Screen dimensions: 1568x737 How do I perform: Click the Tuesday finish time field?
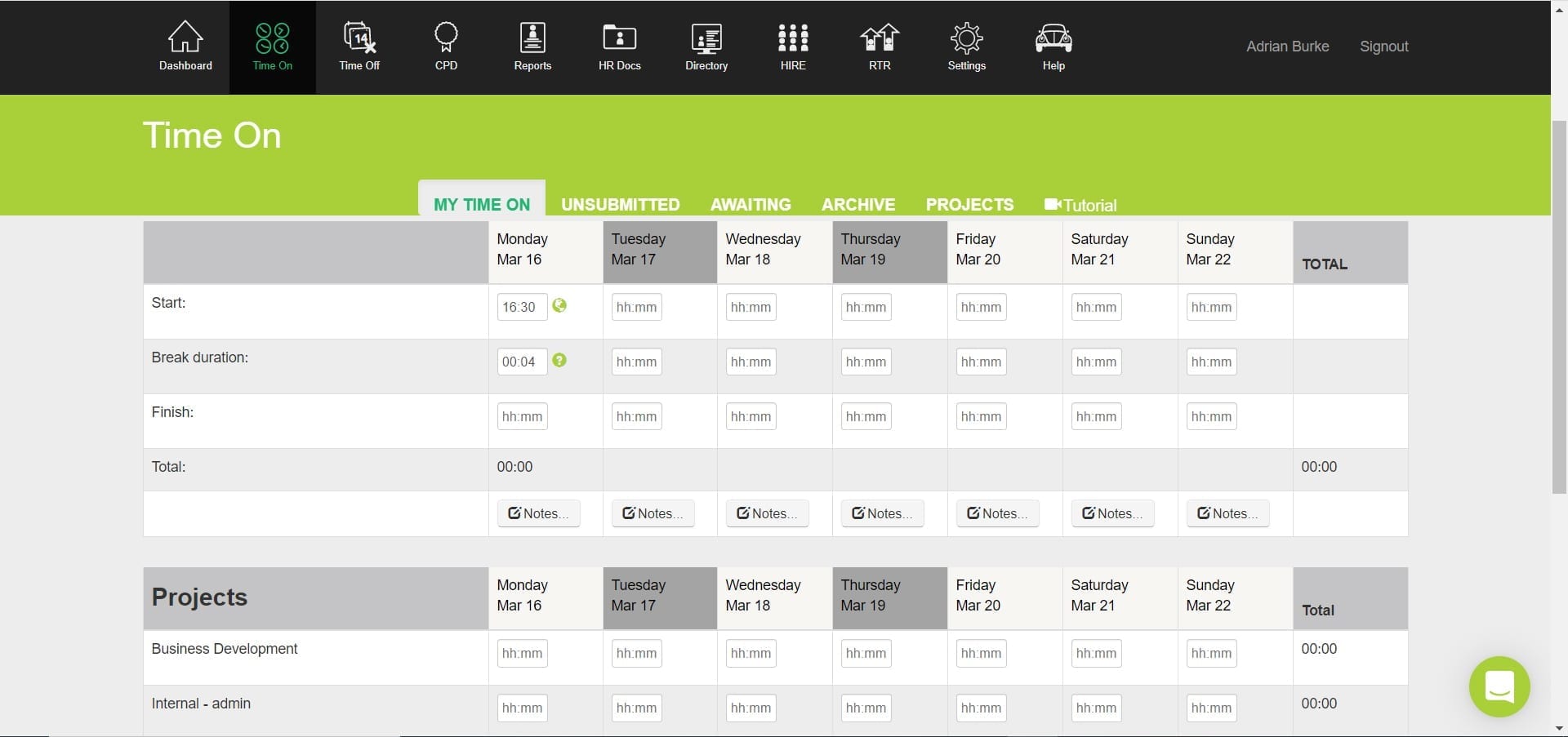tap(637, 416)
